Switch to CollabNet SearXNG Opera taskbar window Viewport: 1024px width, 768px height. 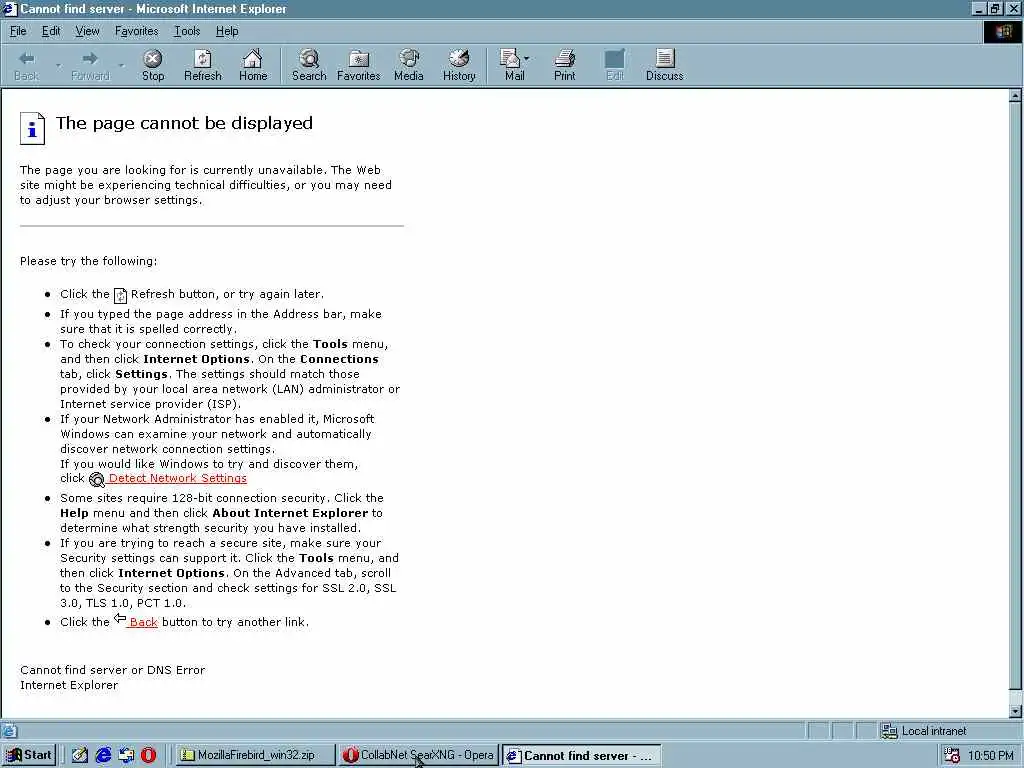(x=419, y=755)
